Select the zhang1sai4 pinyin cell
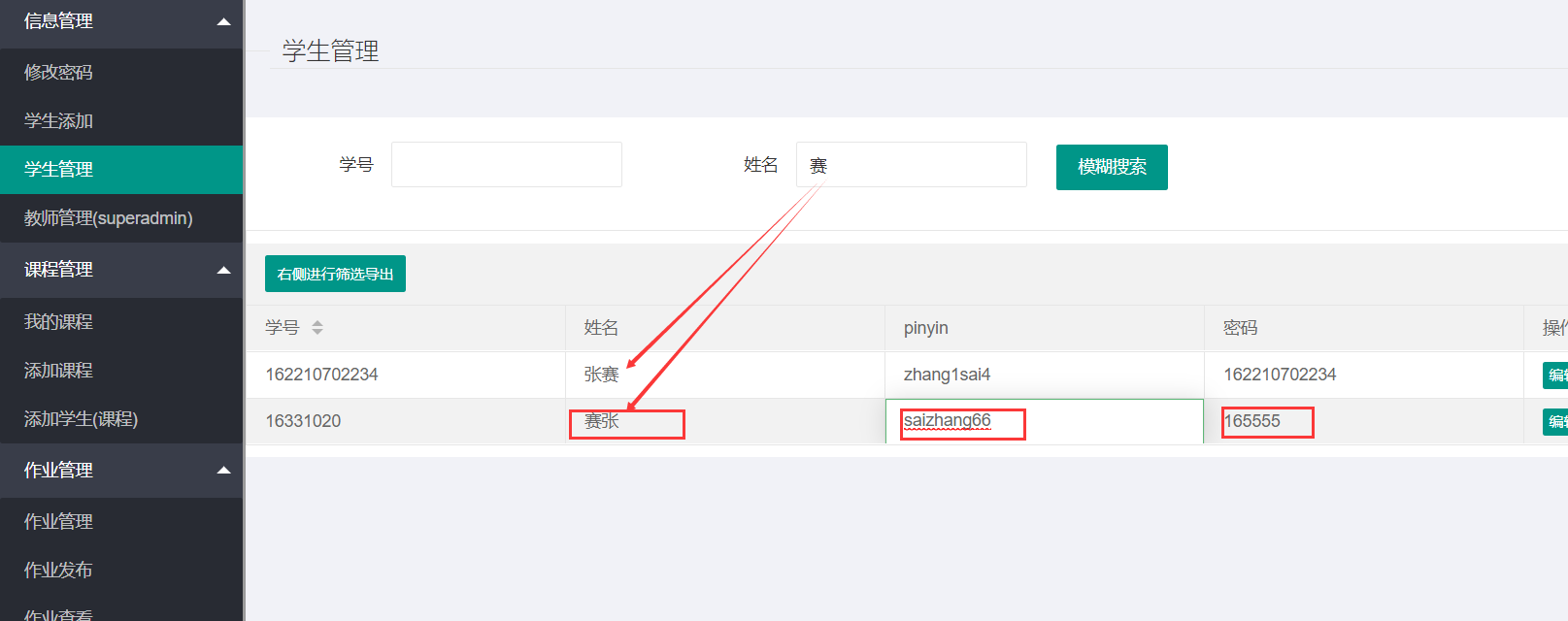 [x=1045, y=375]
